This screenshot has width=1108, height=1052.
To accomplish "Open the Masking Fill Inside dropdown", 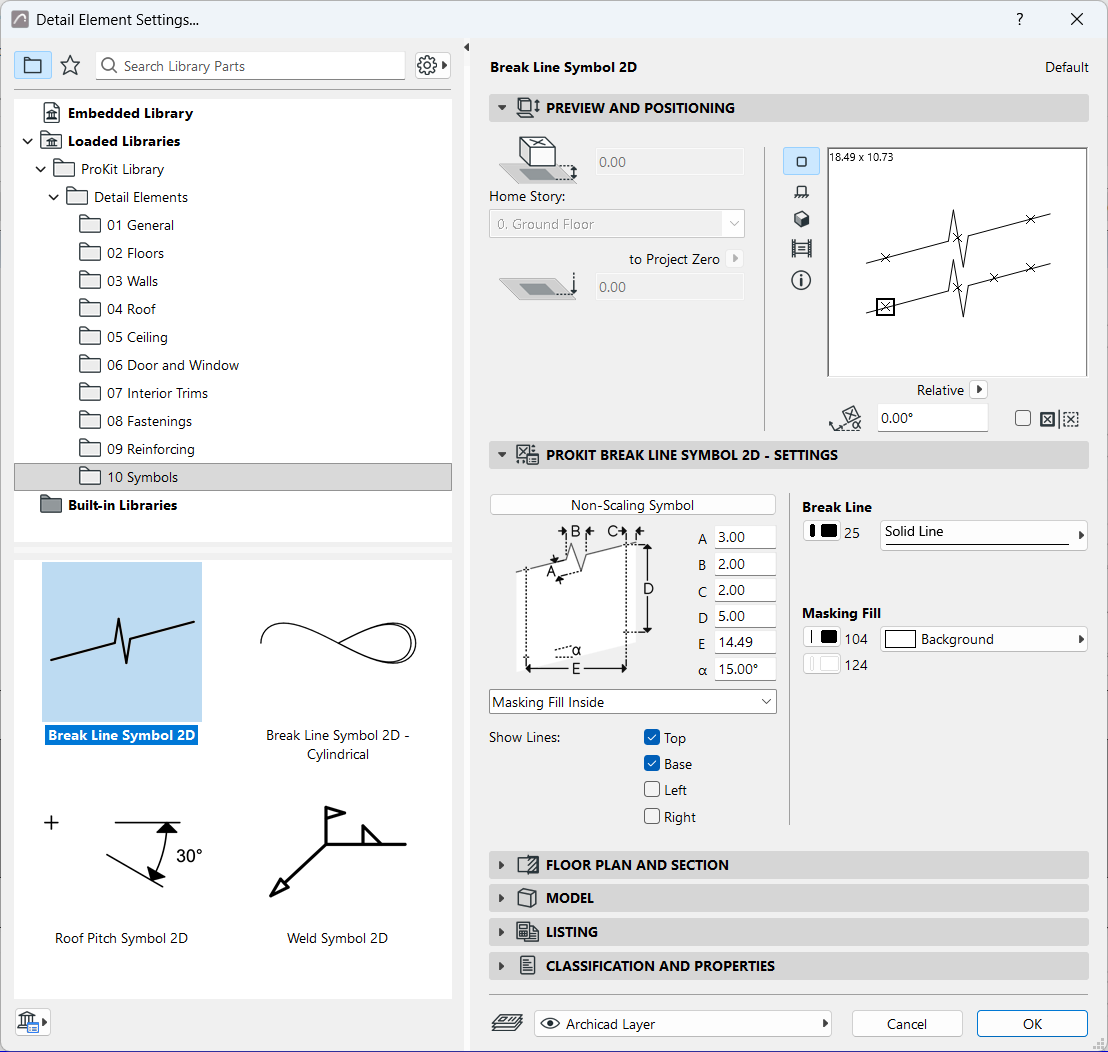I will click(x=632, y=702).
